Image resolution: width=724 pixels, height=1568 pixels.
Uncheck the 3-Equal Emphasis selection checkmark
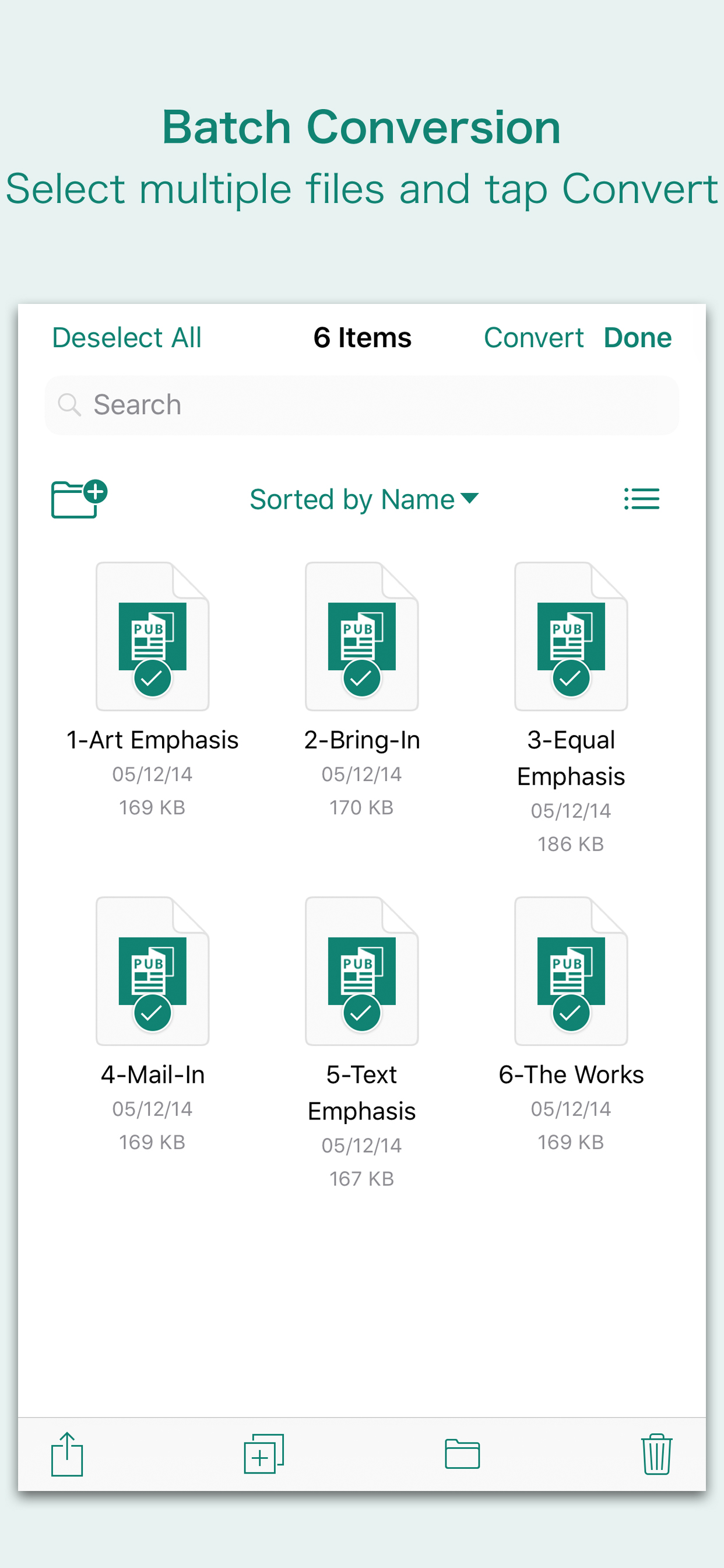tap(571, 678)
